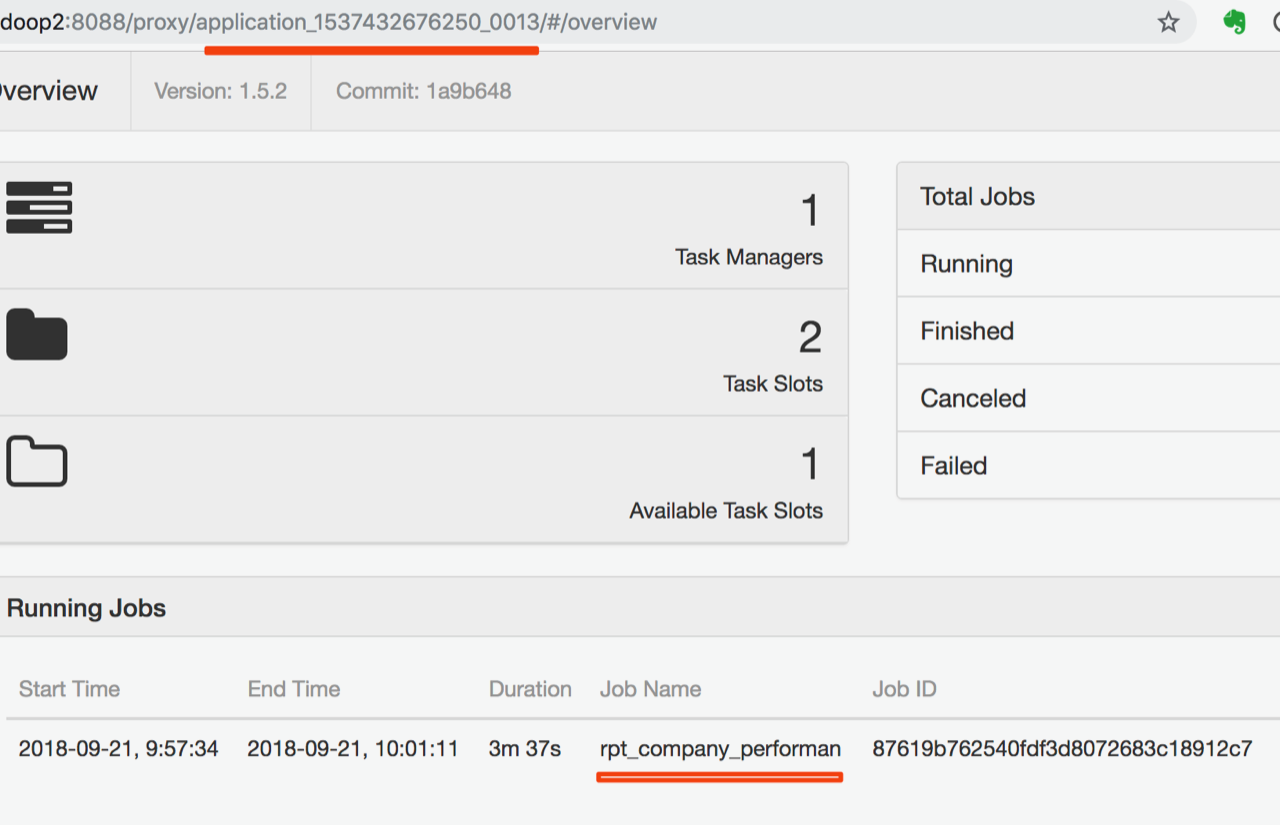The height and width of the screenshot is (825, 1280).
Task: Click the bookmark star icon
Action: point(1168,22)
